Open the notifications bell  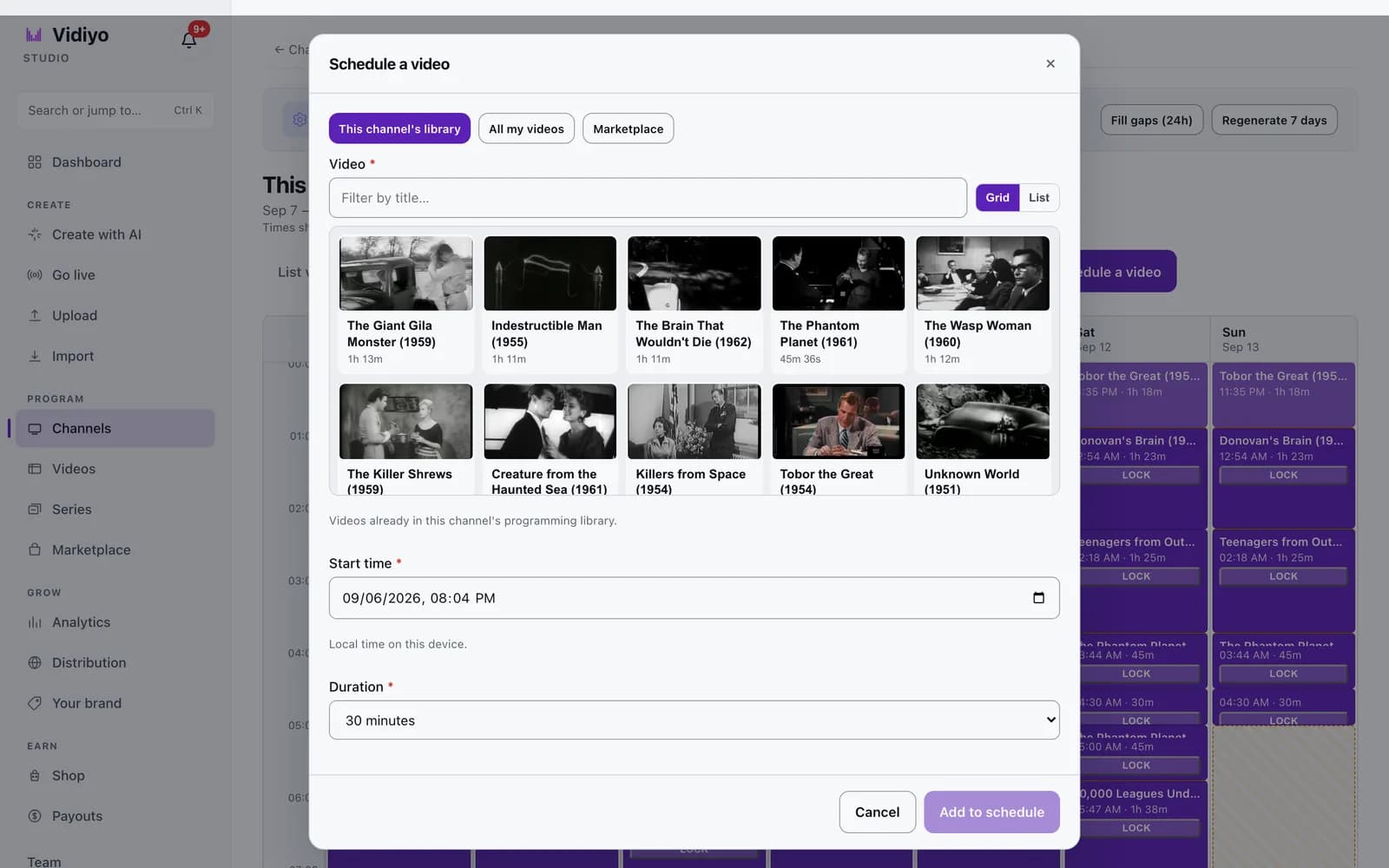click(x=188, y=40)
